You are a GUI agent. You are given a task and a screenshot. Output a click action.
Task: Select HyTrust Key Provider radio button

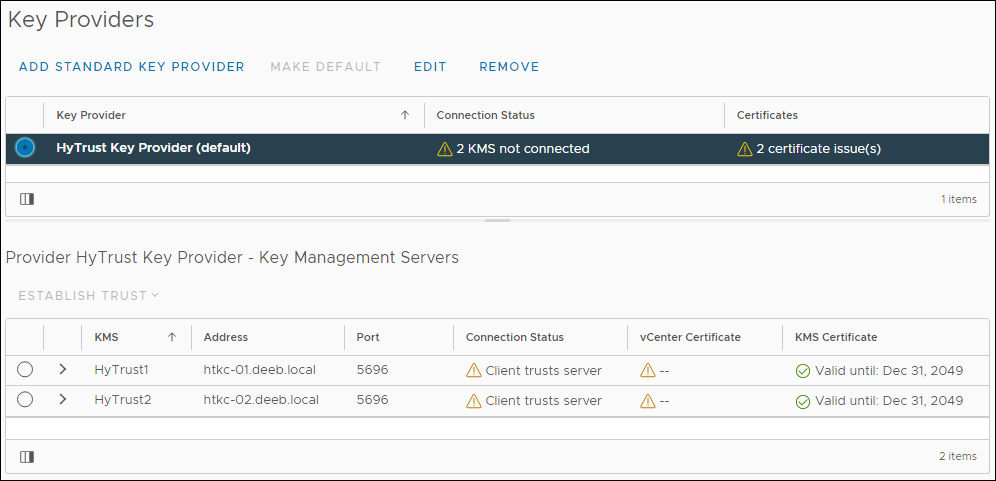25,148
